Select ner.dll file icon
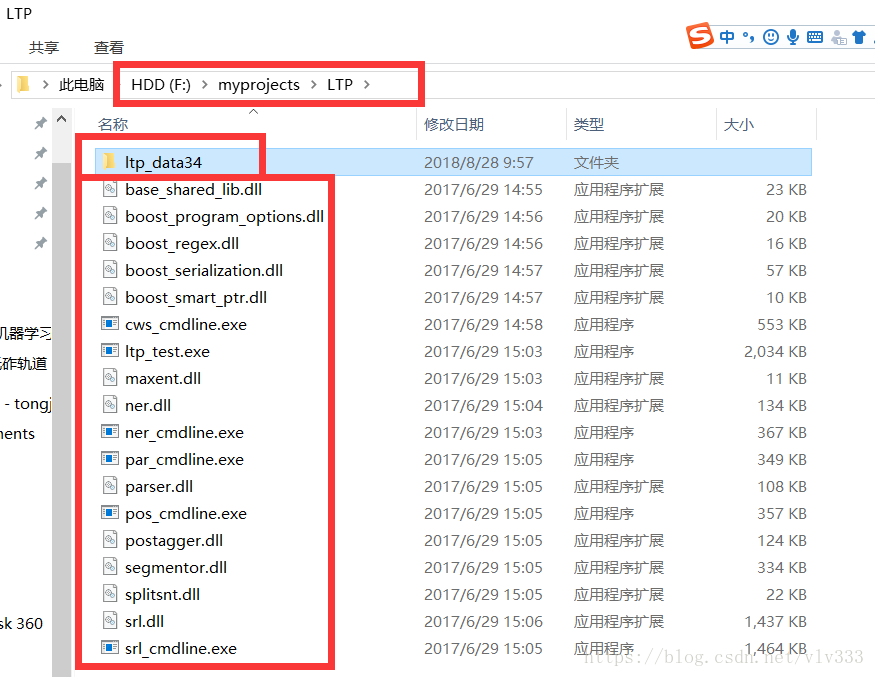 [110, 405]
